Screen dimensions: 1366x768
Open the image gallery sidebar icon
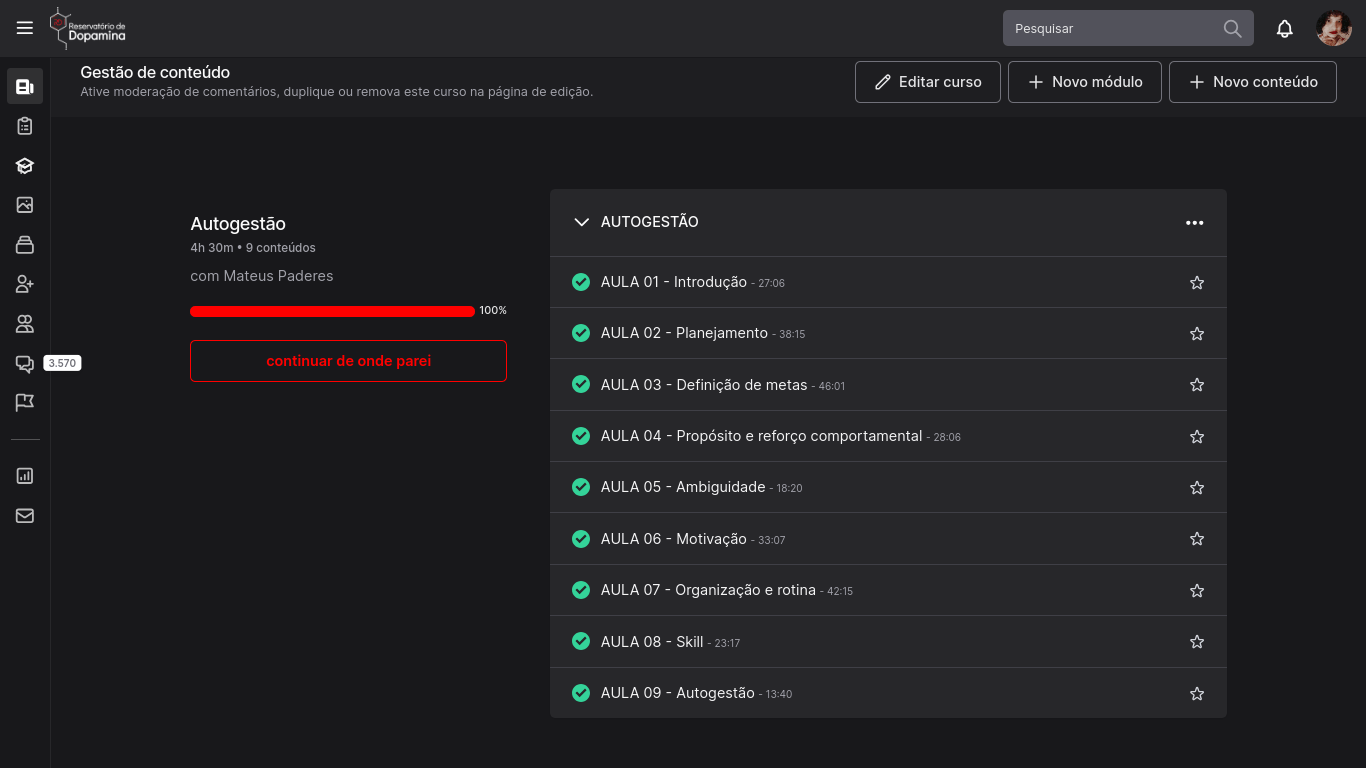pyautogui.click(x=25, y=205)
